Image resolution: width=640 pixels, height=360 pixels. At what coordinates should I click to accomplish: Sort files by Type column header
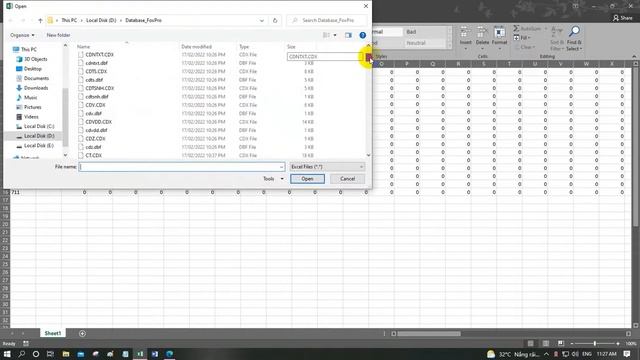pos(244,47)
